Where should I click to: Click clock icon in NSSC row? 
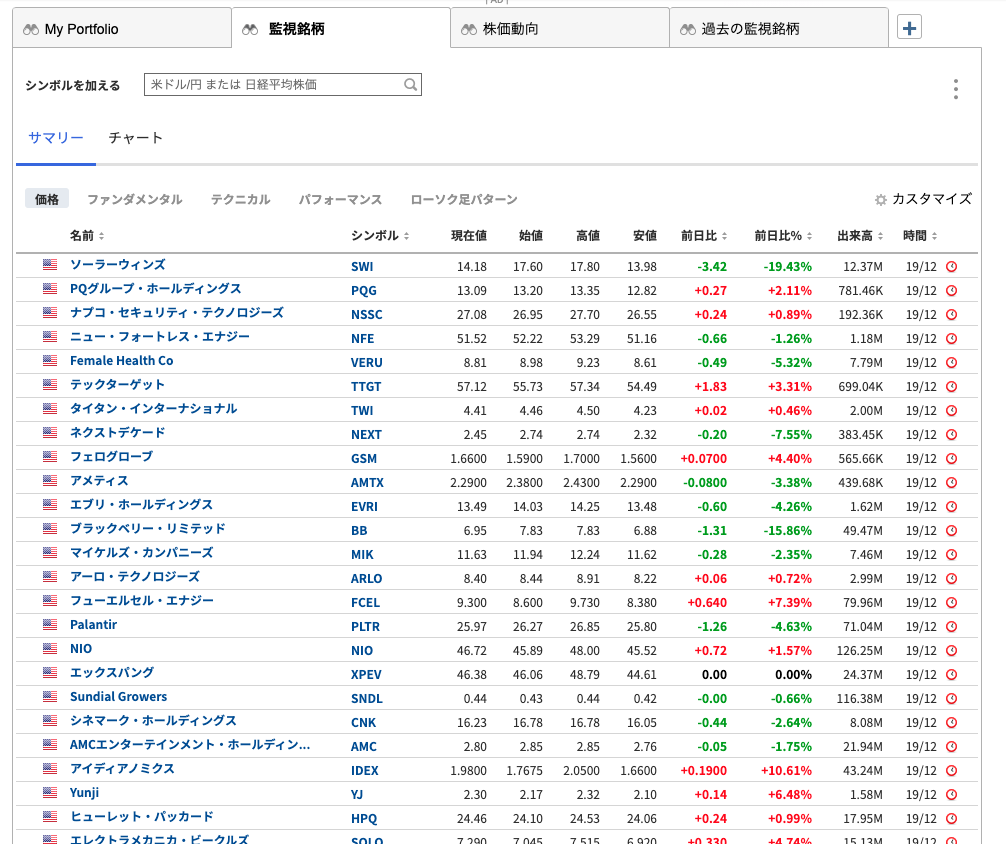point(951,314)
